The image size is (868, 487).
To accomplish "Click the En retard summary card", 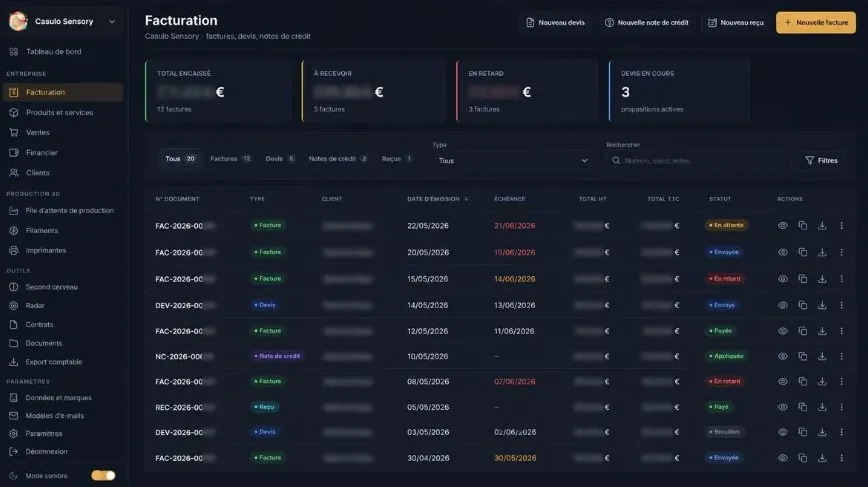I will pos(526,91).
